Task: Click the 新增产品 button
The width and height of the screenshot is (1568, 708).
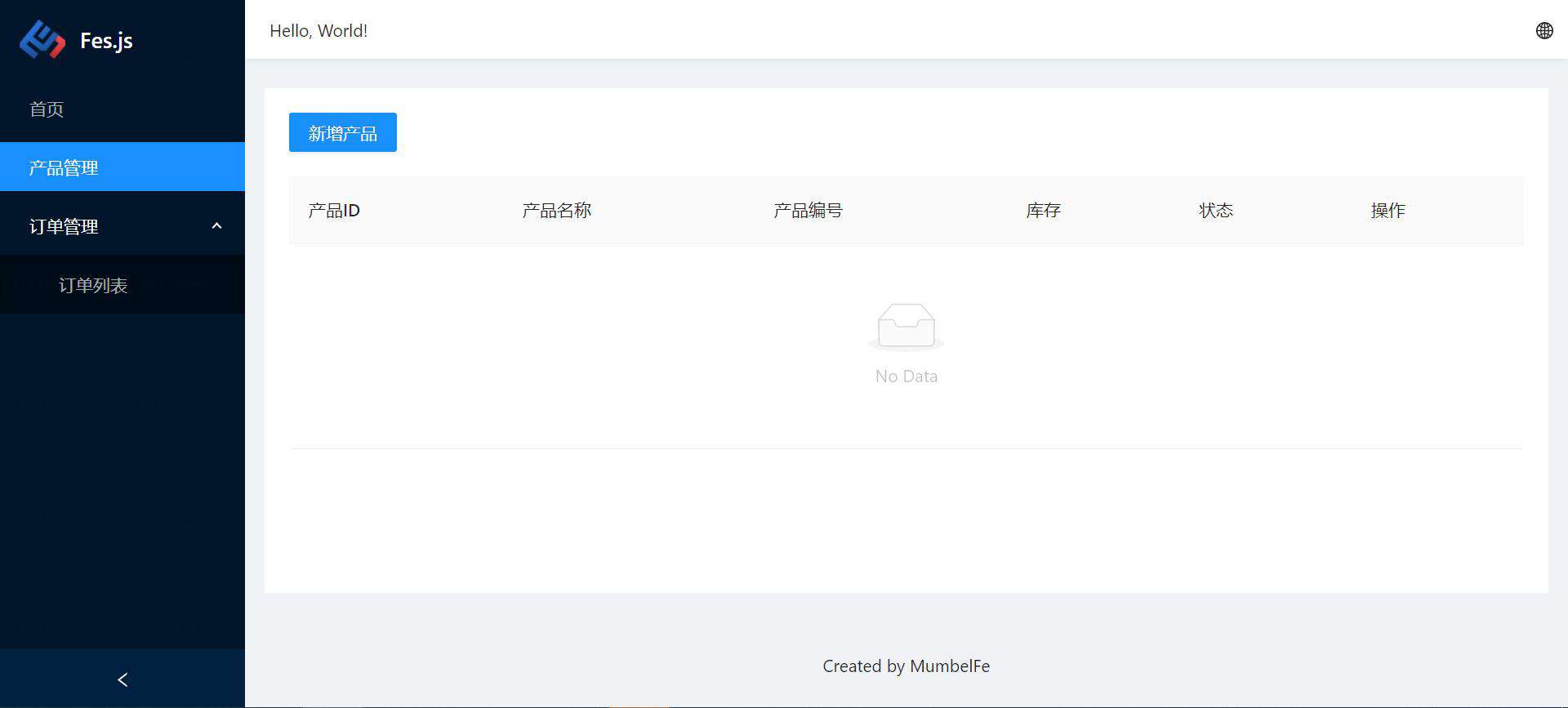Action: pos(343,132)
